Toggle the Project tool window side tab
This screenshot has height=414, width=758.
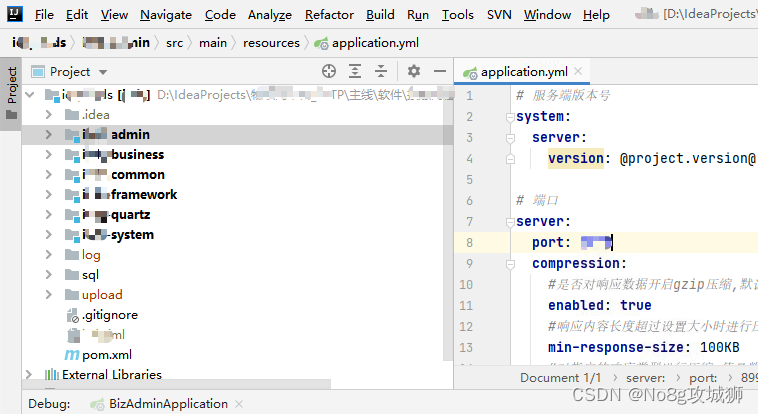[11, 93]
